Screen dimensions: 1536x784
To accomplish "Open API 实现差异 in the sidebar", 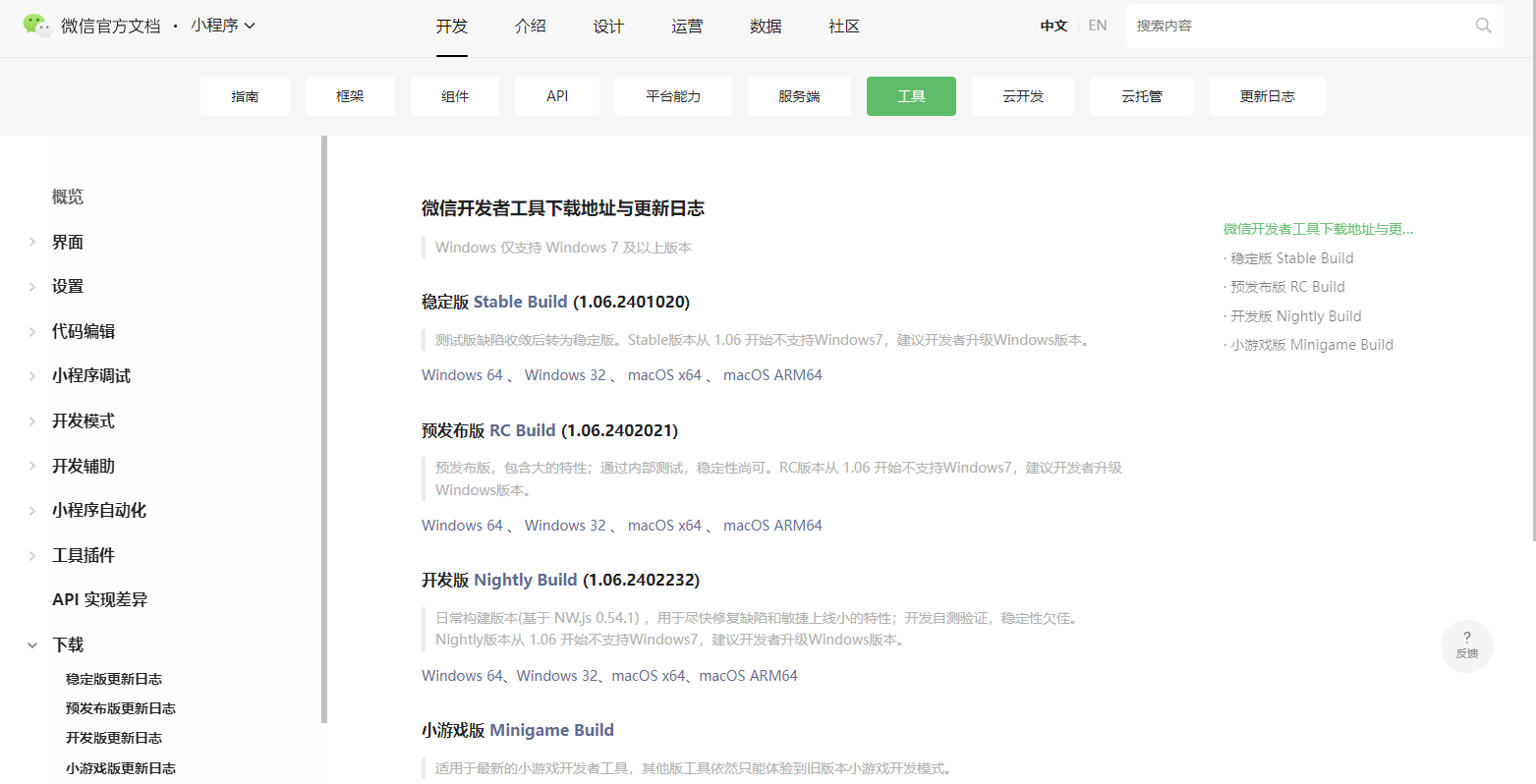I will 99,599.
